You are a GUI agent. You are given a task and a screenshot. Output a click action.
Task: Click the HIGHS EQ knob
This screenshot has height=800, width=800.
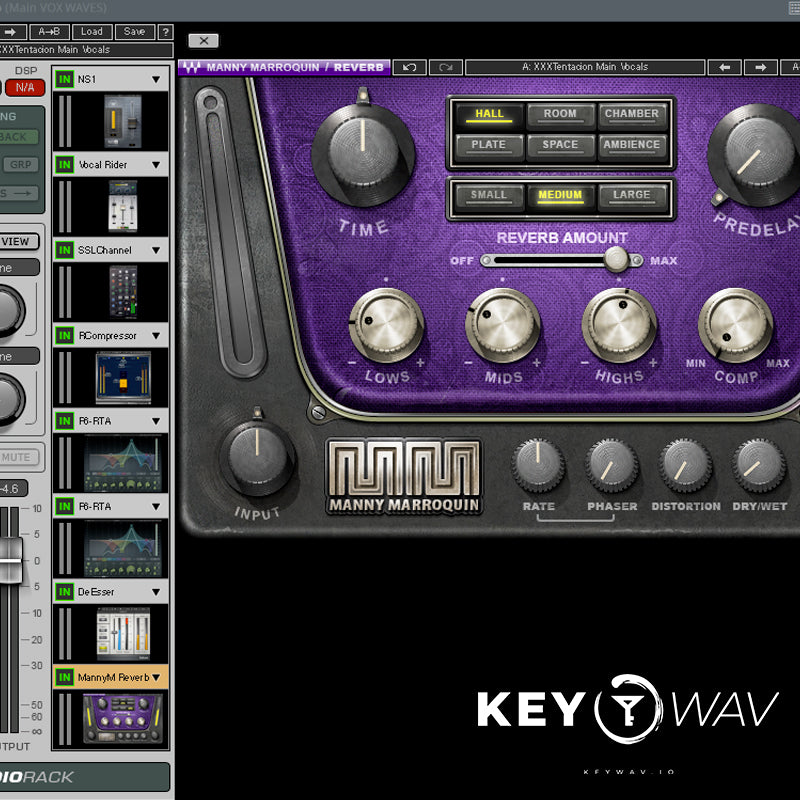(x=619, y=325)
